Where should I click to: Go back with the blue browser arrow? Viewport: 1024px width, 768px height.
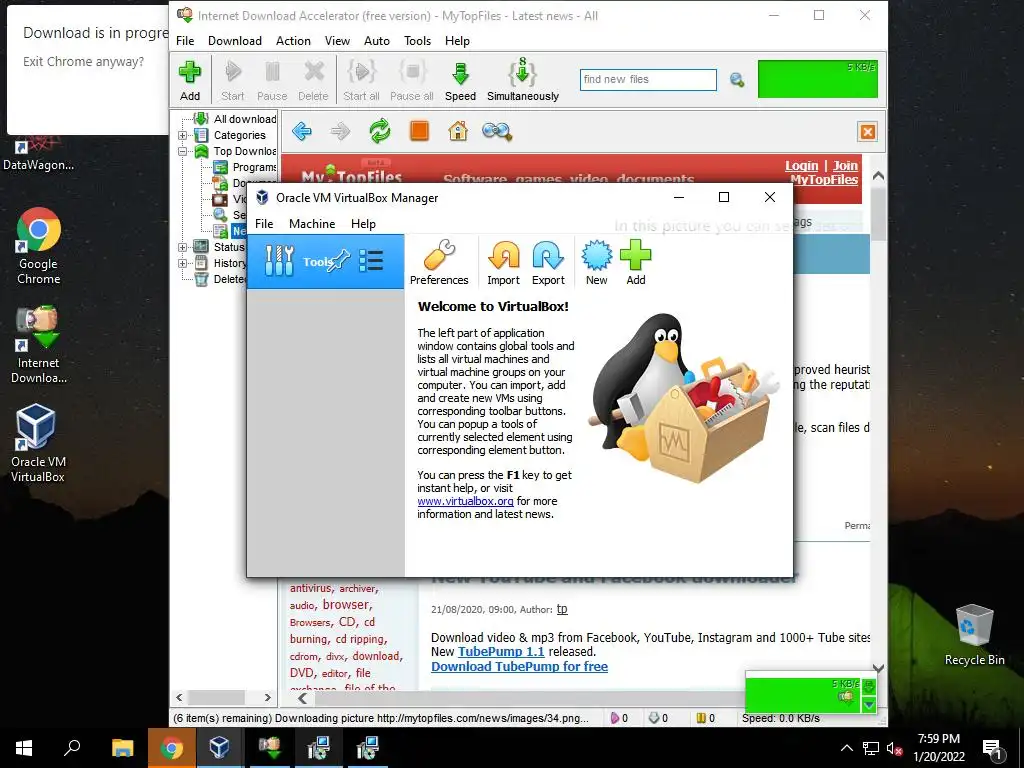point(302,131)
